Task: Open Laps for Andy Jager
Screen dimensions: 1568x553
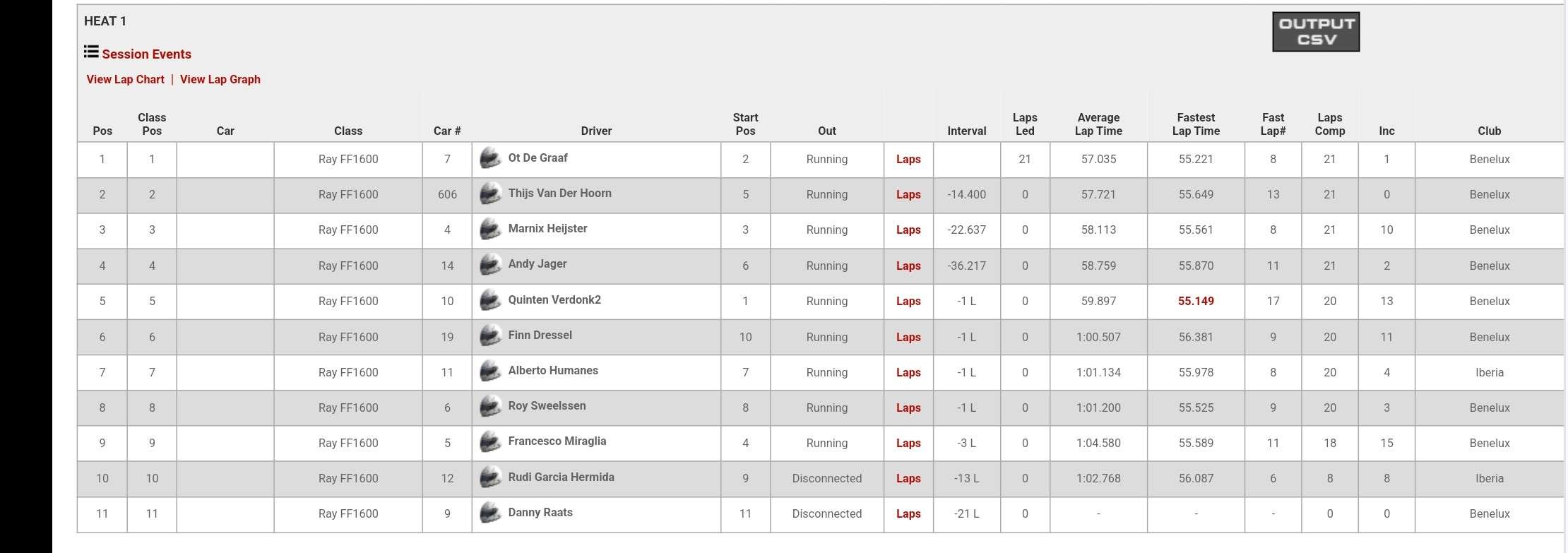Action: [x=908, y=266]
